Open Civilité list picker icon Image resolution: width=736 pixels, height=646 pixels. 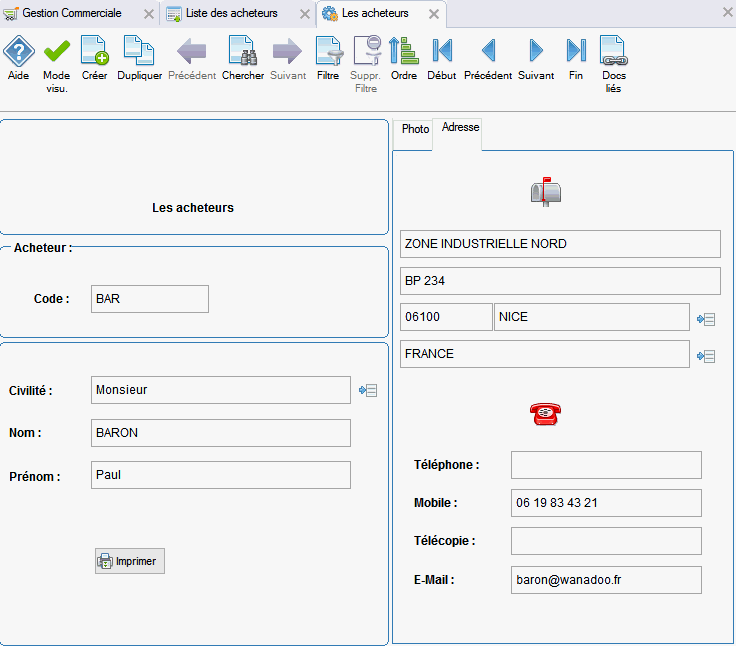pos(368,390)
